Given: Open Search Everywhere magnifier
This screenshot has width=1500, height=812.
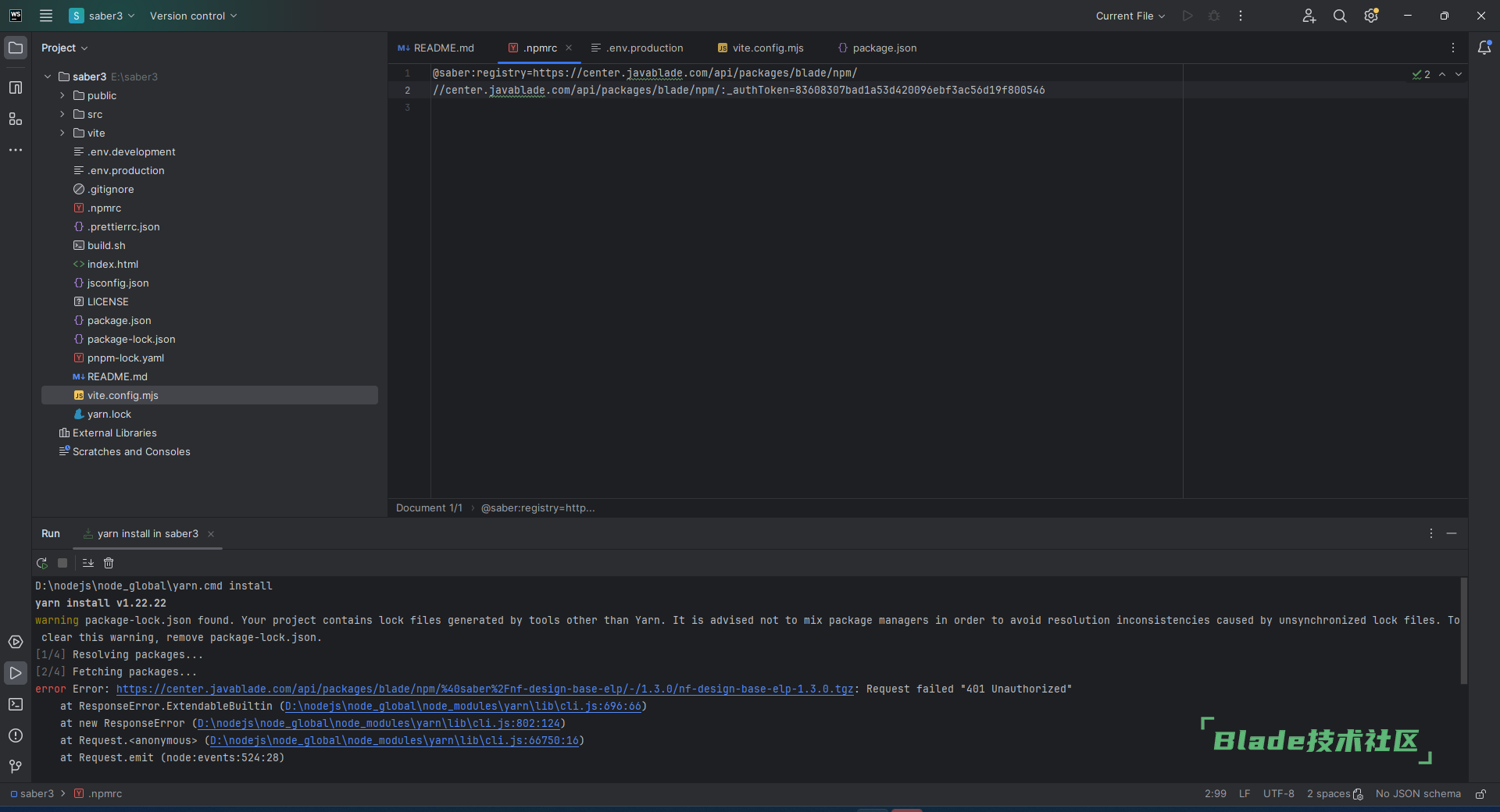Looking at the screenshot, I should (1340, 16).
